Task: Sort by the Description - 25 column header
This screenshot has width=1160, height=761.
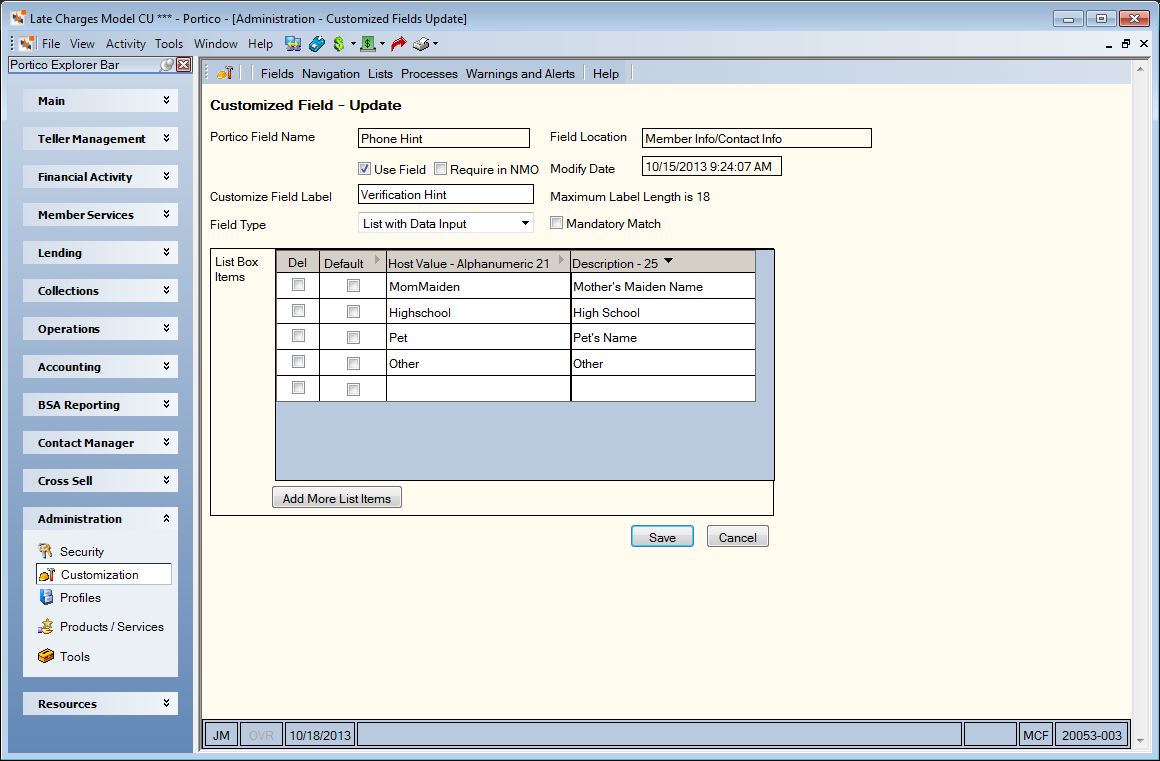Action: pyautogui.click(x=663, y=262)
